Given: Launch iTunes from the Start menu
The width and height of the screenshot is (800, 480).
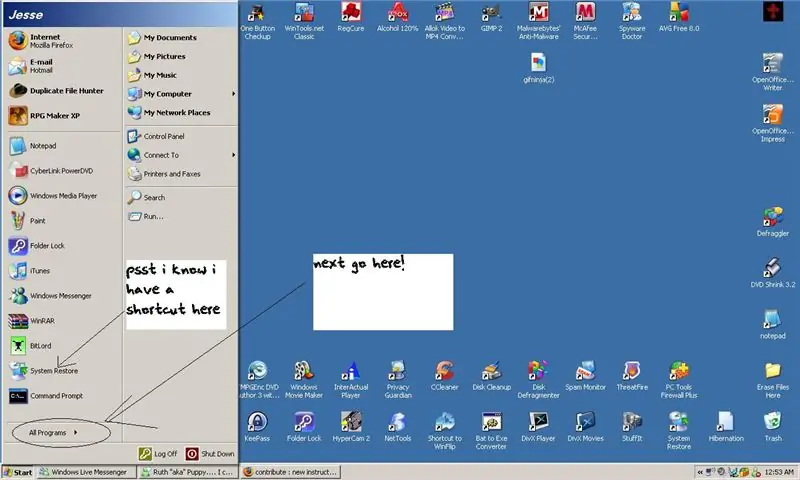Looking at the screenshot, I should [x=61, y=271].
